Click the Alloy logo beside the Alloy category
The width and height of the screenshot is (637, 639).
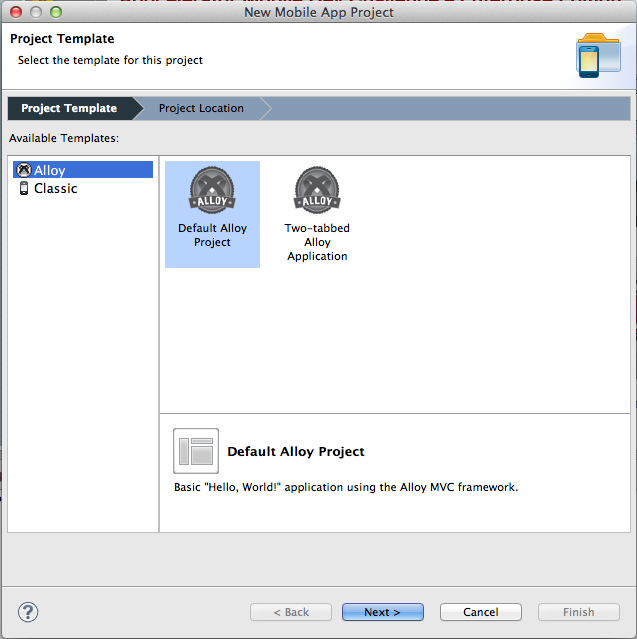pos(24,170)
